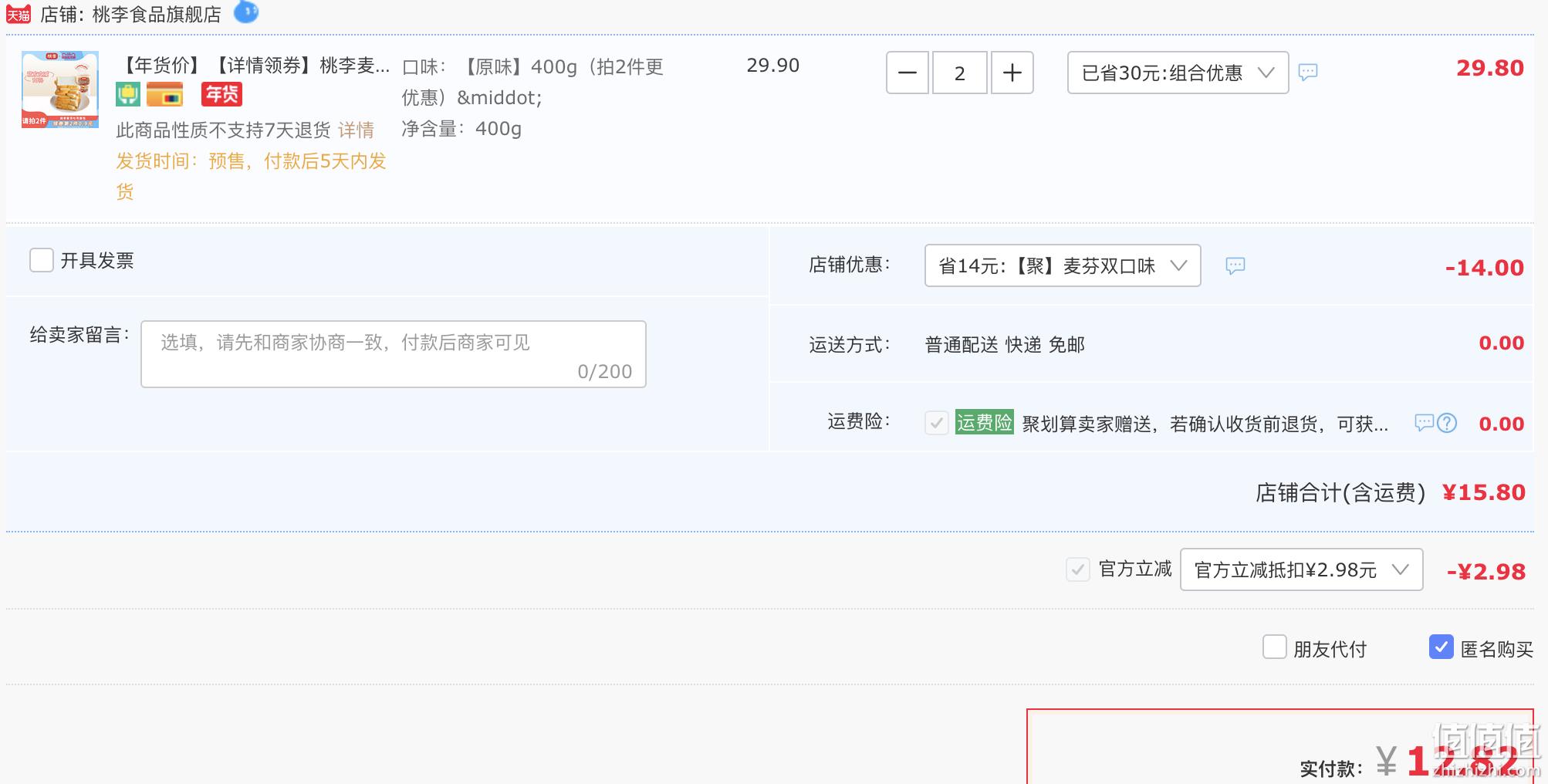Click the official discount amount -¥2.98
This screenshot has height=784, width=1548.
(x=1486, y=572)
